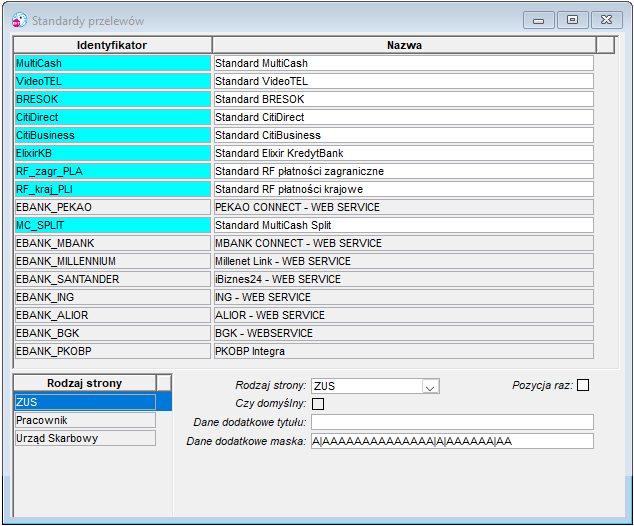Select the EBANK_PKOBP identifier cell
Viewport: 634px width, 526px height.
[113, 351]
